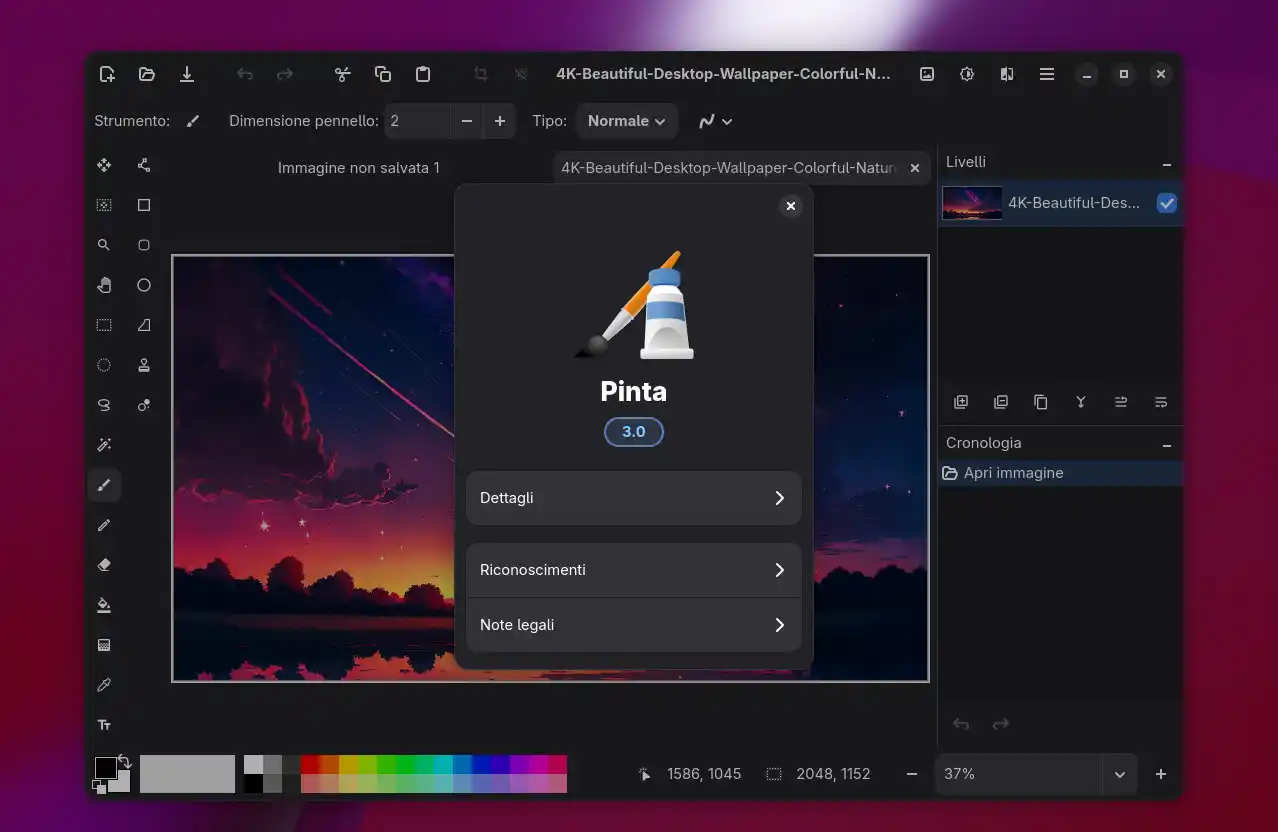Select the Paint Bucket tool
This screenshot has width=1278, height=832.
(x=104, y=605)
